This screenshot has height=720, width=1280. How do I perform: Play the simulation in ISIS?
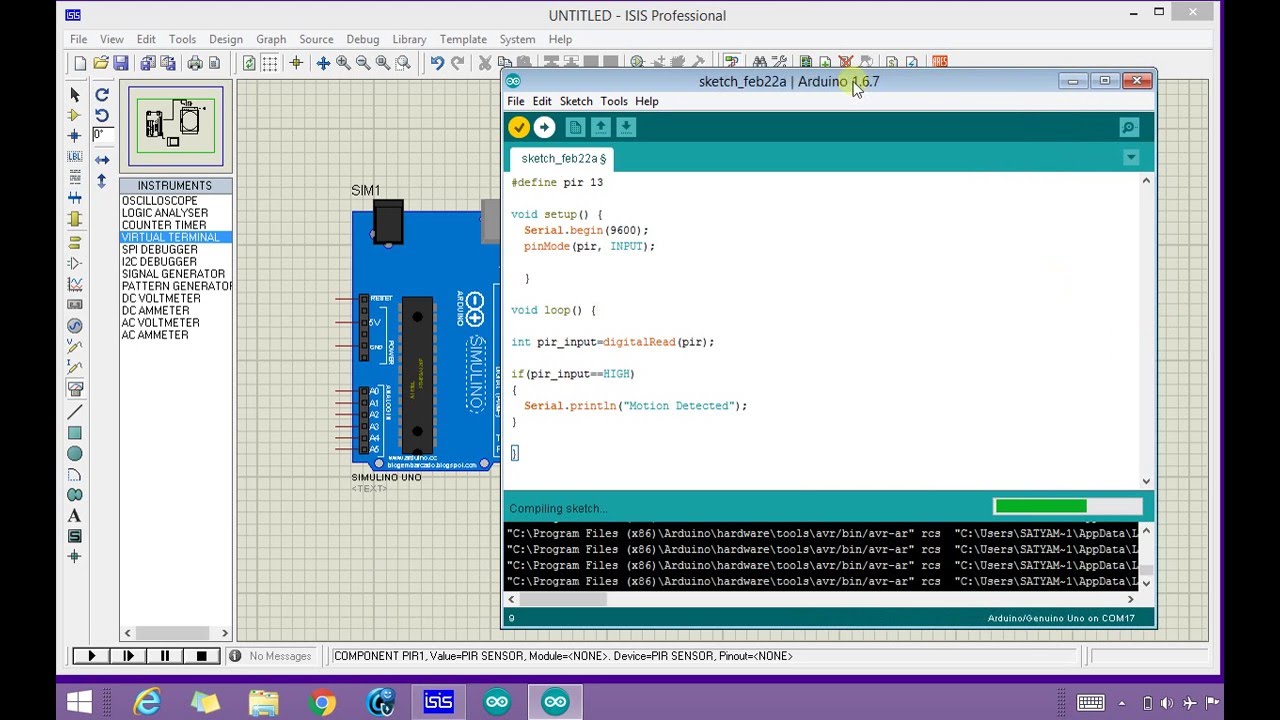[x=91, y=656]
